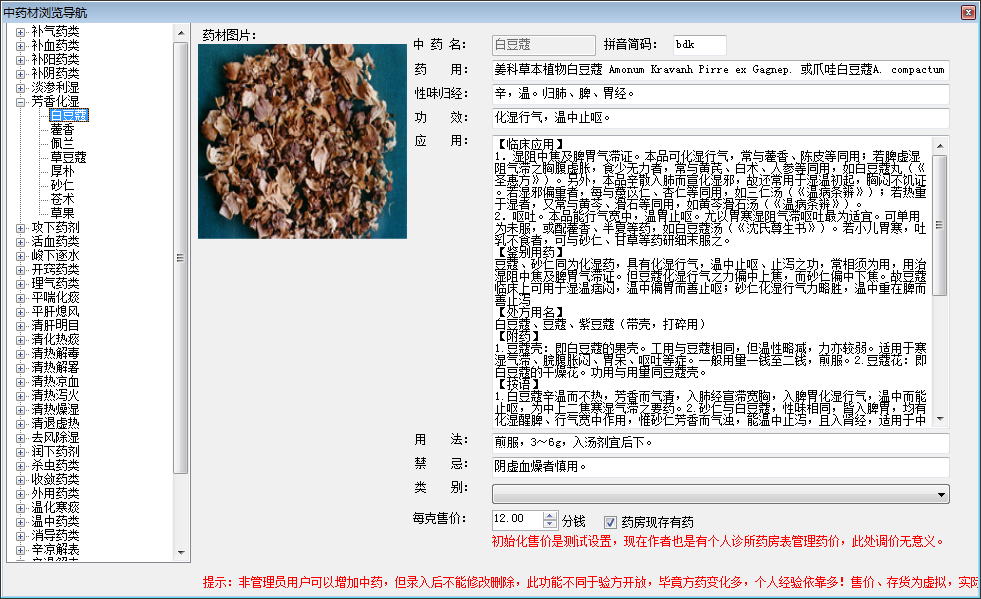Choose 砂仁 from the herb list
Screen dimensions: 981x599
(62, 186)
